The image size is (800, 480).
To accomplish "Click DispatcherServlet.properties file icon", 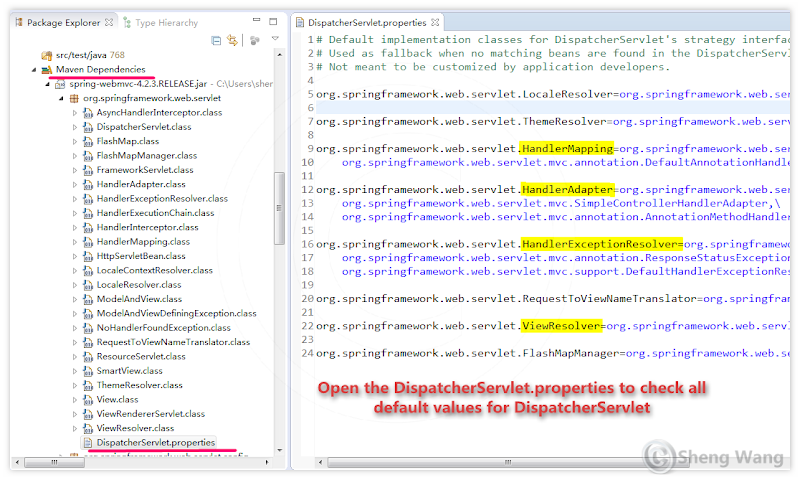I will (88, 443).
